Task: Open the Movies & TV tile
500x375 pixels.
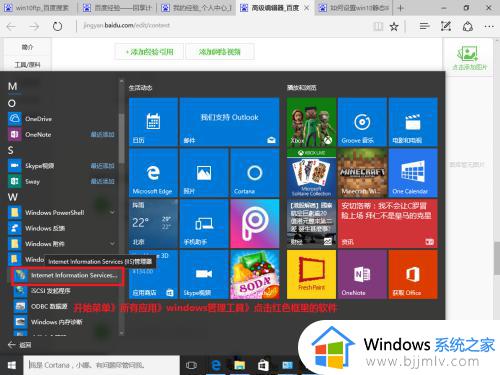Action: pyautogui.click(x=413, y=122)
